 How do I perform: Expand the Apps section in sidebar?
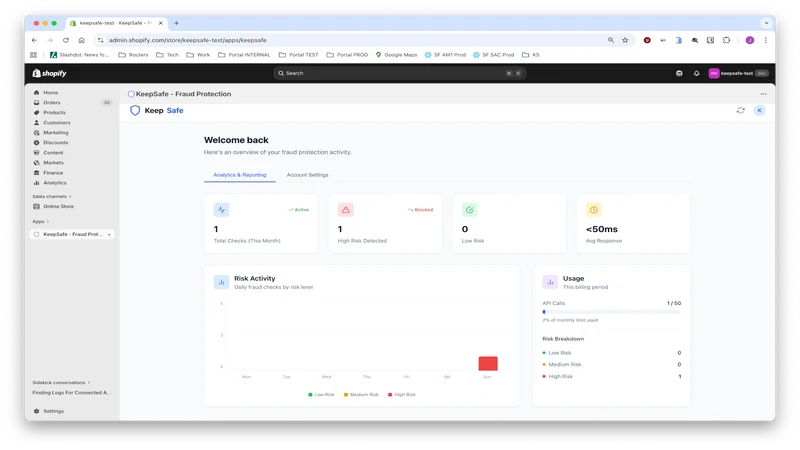point(41,221)
